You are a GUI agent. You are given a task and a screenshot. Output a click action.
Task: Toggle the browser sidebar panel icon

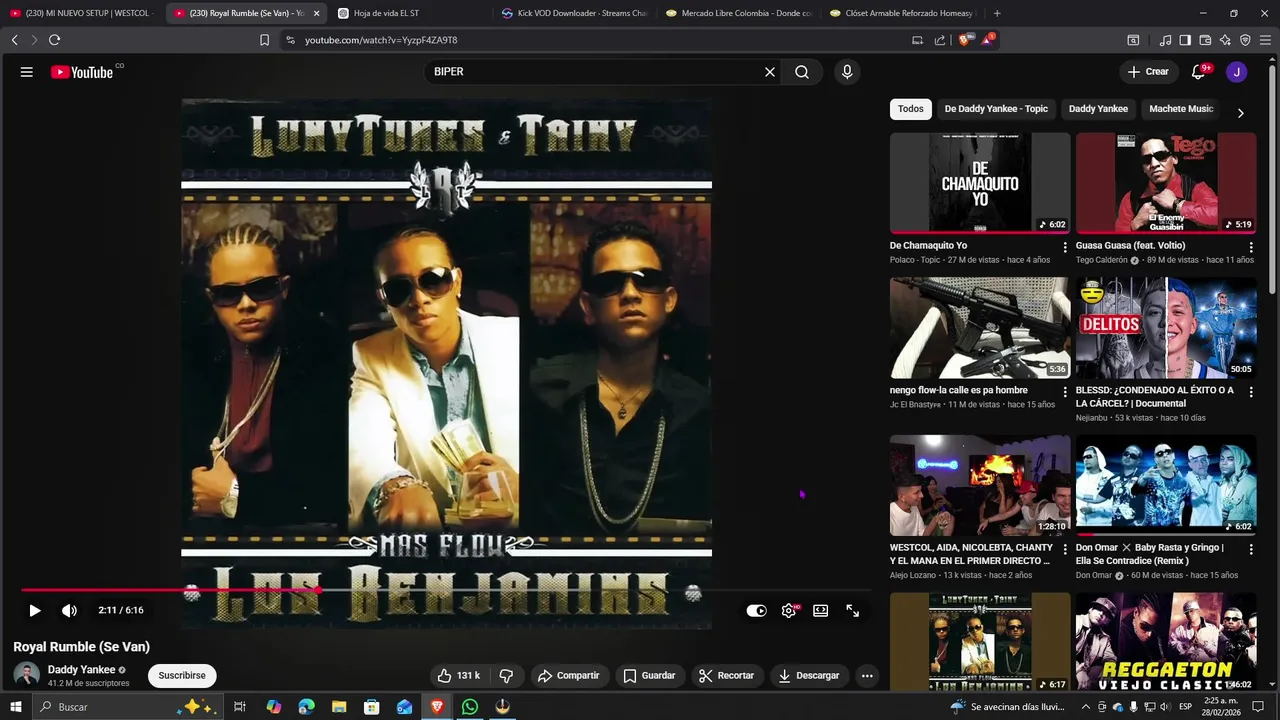pyautogui.click(x=1185, y=40)
